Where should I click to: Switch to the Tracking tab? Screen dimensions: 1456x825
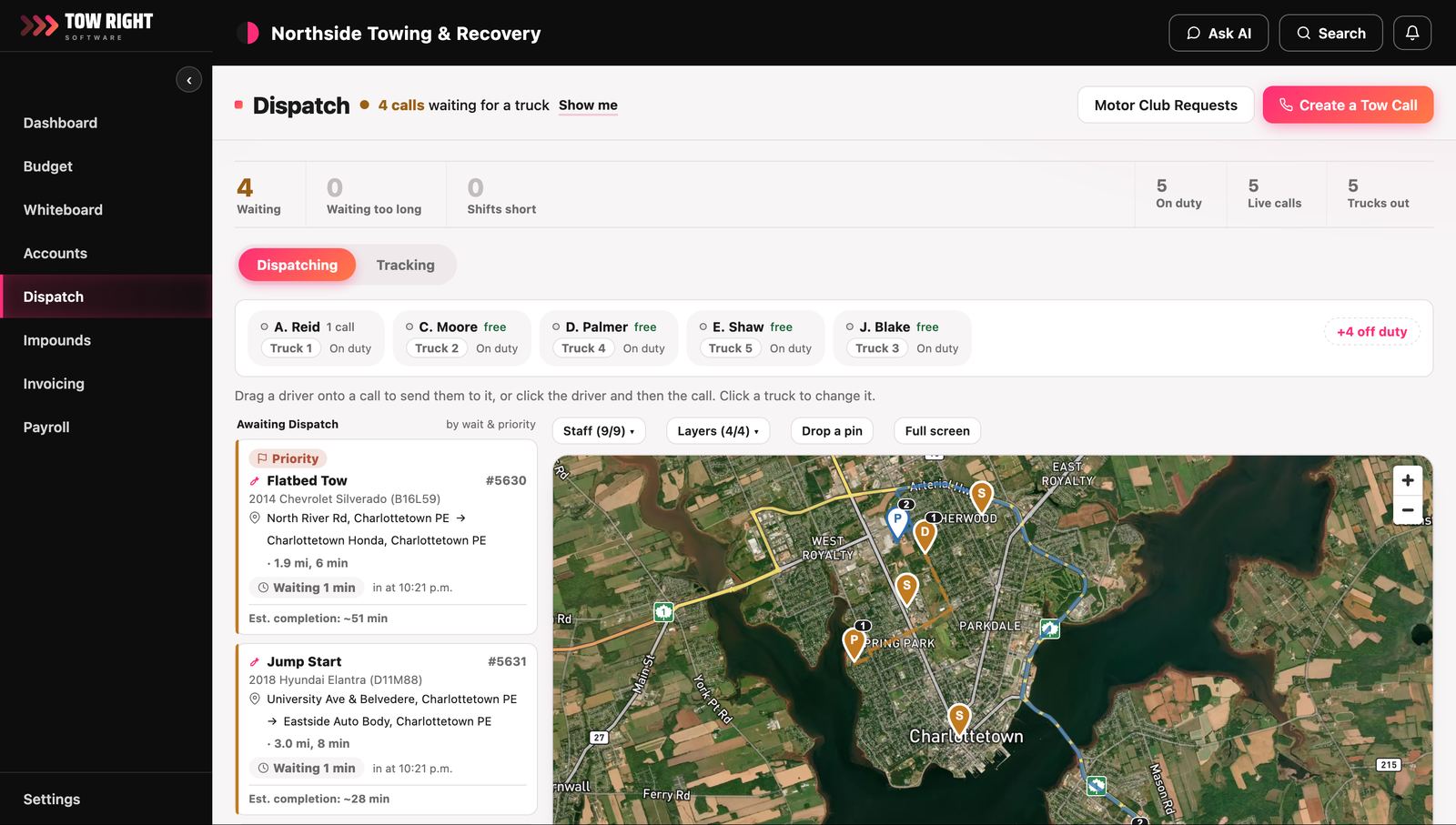pyautogui.click(x=406, y=265)
